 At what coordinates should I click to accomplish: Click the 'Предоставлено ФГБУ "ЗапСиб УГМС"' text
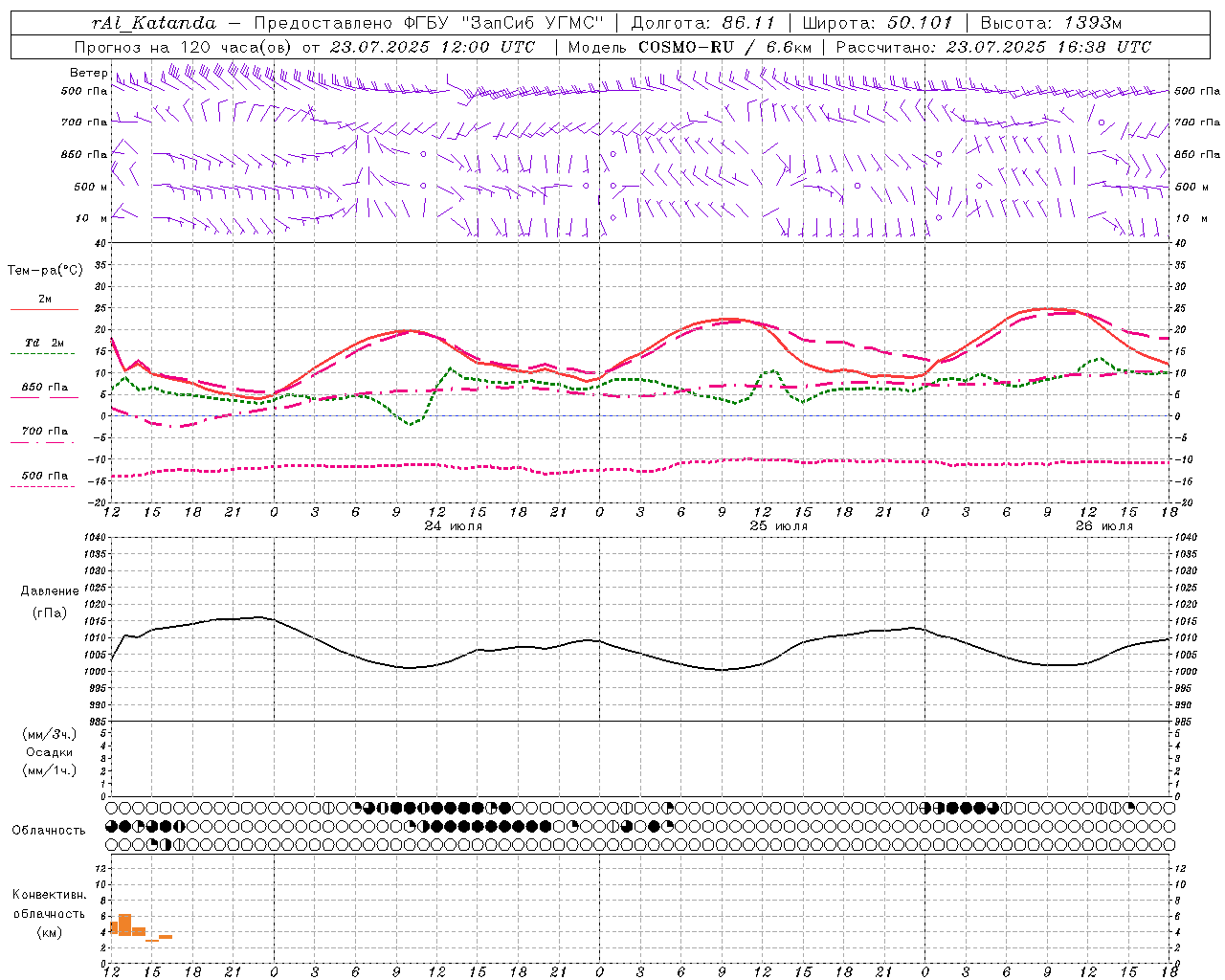(x=427, y=23)
